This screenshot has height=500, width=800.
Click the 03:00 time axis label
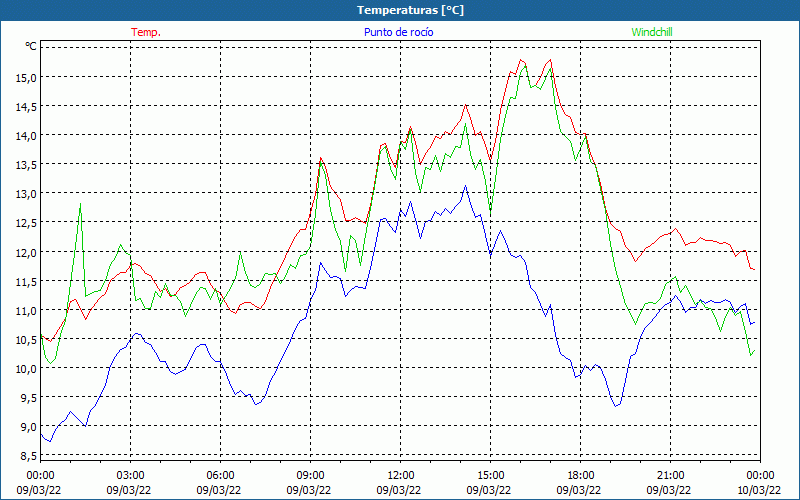point(131,476)
